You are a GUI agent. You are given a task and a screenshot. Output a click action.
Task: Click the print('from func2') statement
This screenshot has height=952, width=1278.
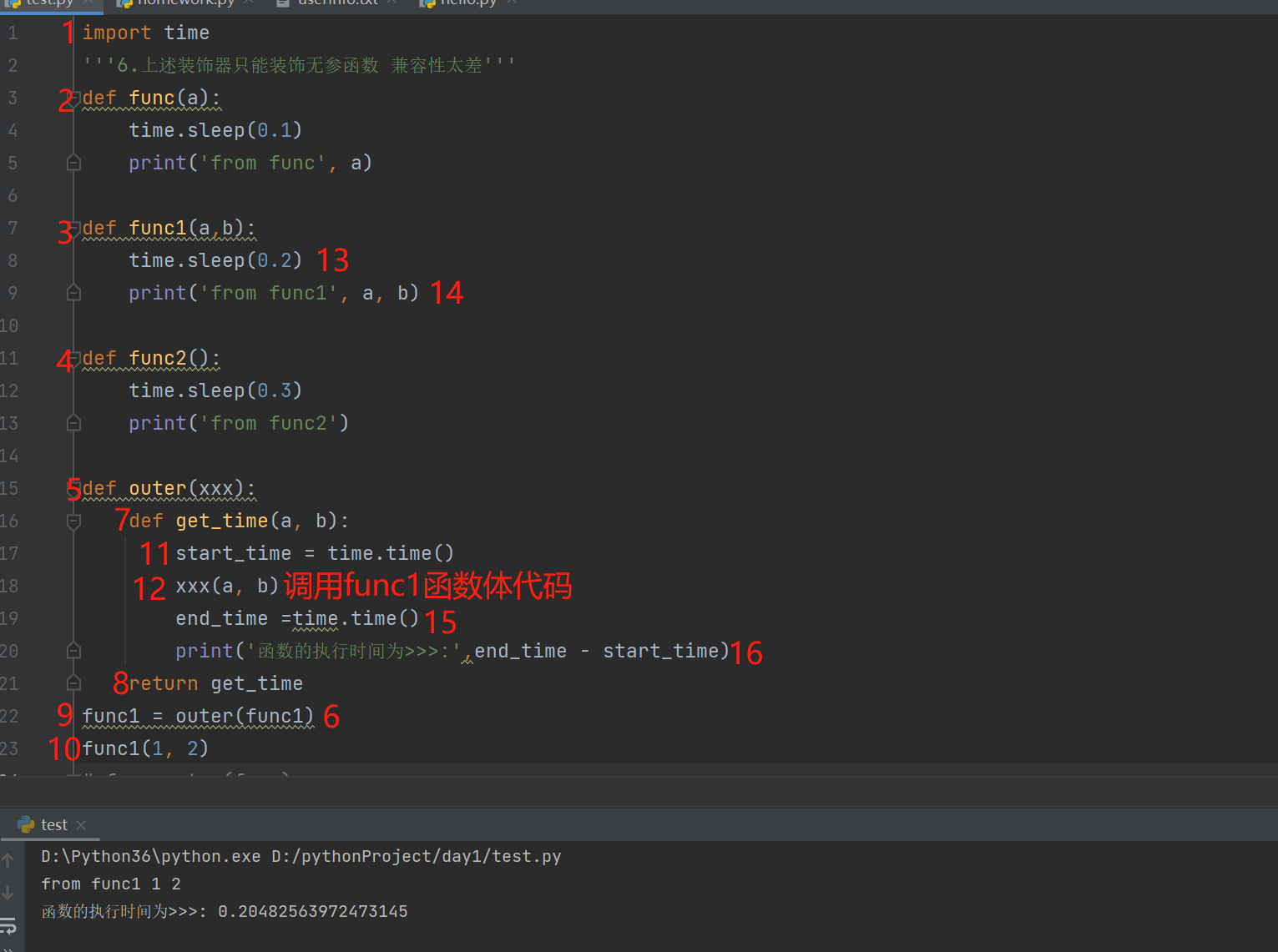pos(239,423)
